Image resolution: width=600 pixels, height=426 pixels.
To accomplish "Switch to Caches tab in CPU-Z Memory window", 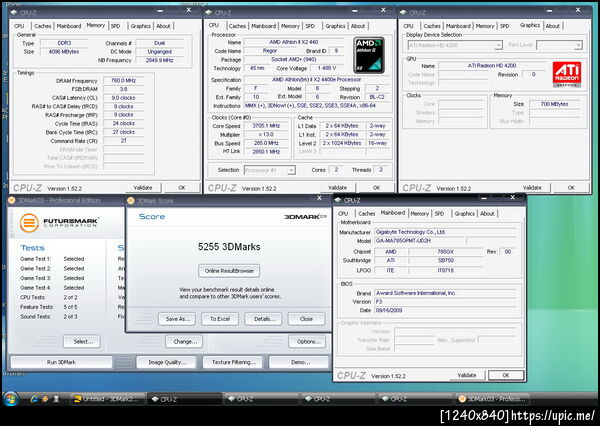I will point(42,26).
